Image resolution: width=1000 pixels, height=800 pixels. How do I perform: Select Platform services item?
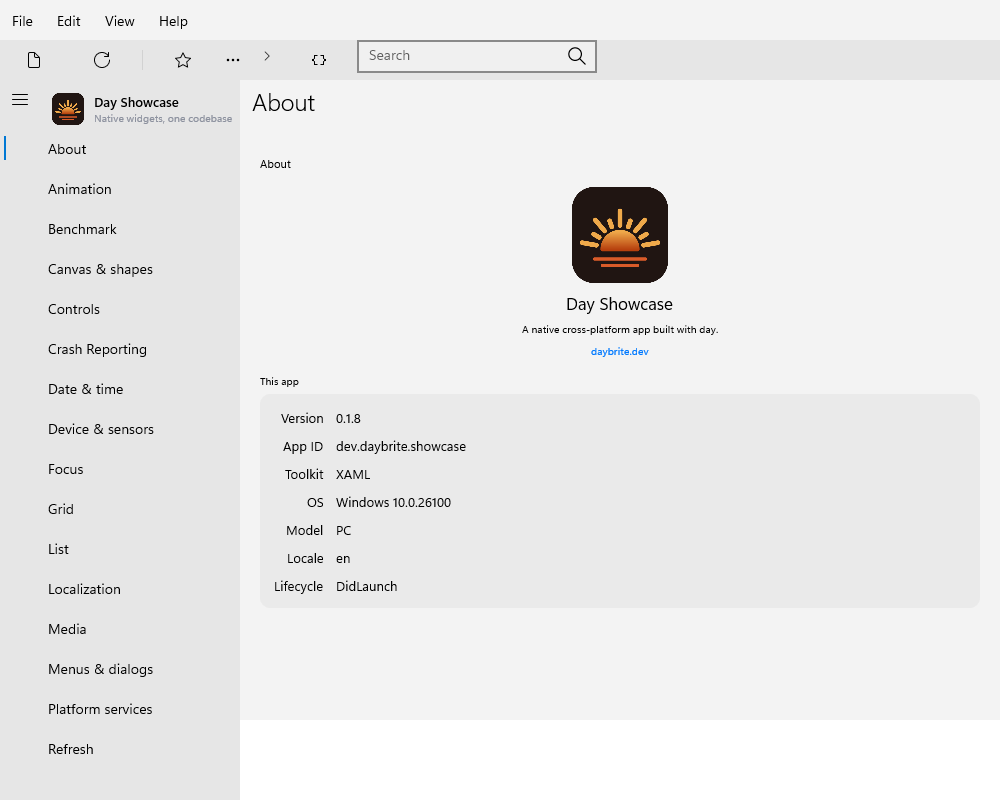[120, 709]
